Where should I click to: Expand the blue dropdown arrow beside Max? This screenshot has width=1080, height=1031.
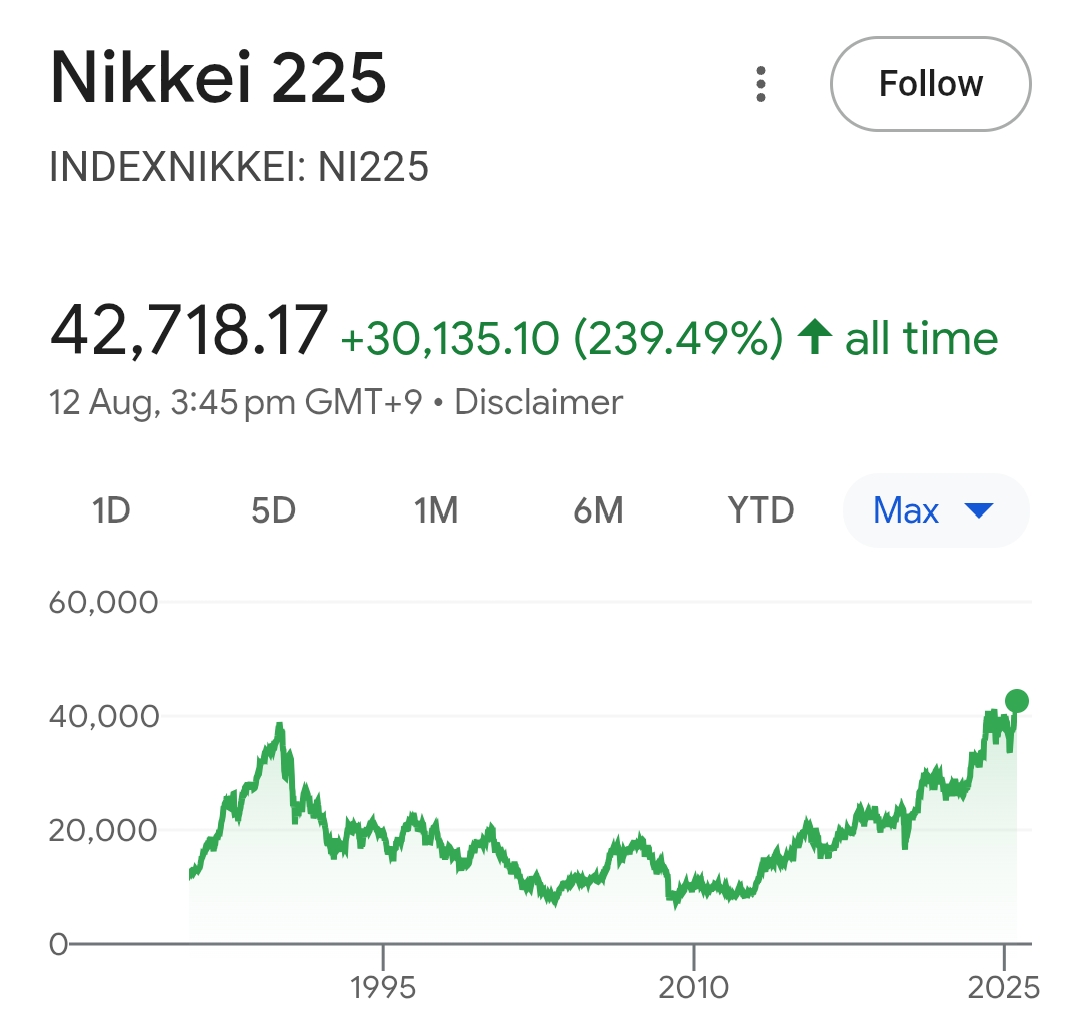click(x=979, y=510)
